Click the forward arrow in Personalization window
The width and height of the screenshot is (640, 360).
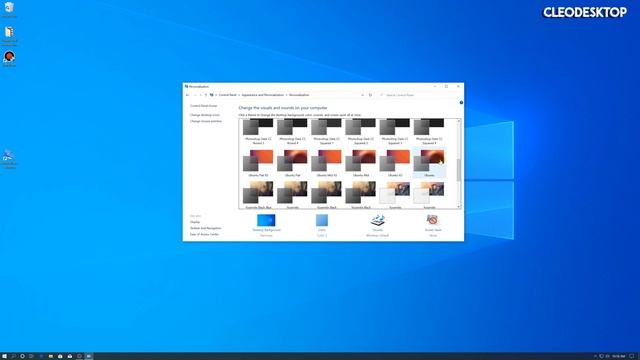click(x=195, y=95)
